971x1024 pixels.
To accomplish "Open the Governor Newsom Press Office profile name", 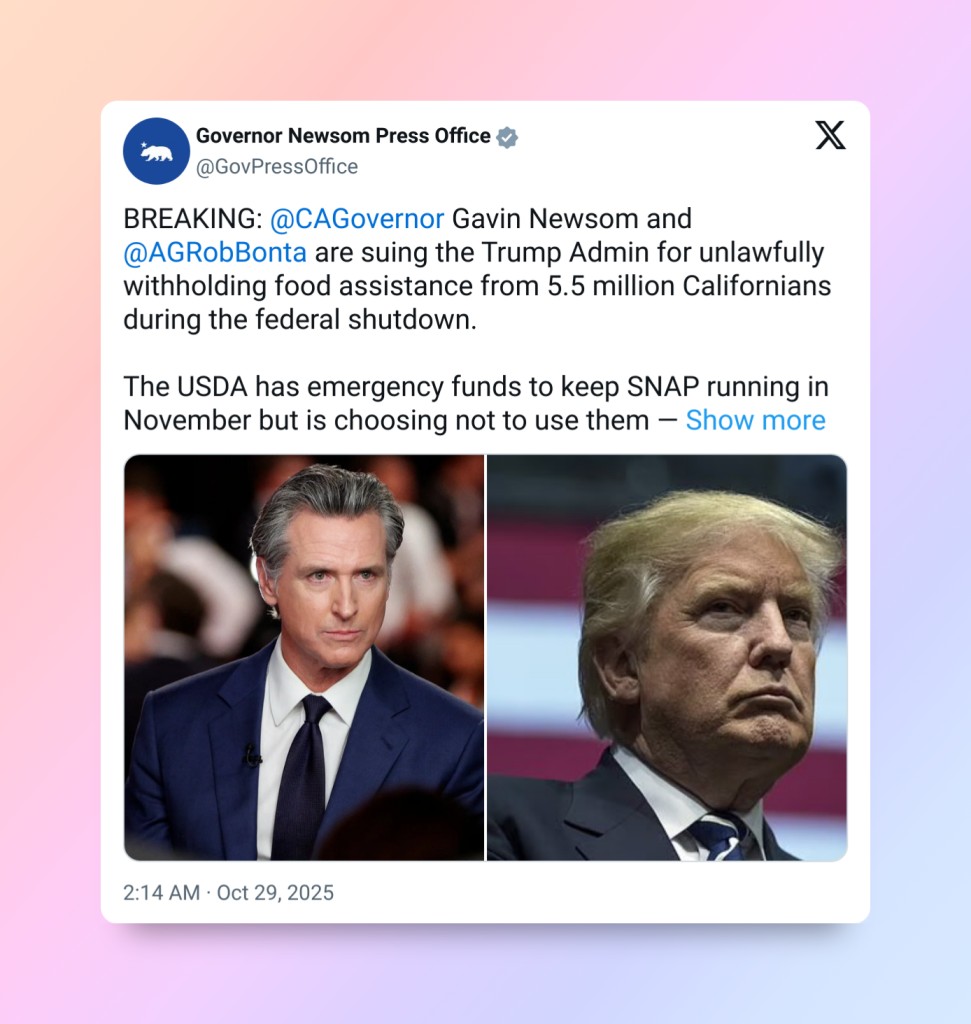I will coord(343,136).
